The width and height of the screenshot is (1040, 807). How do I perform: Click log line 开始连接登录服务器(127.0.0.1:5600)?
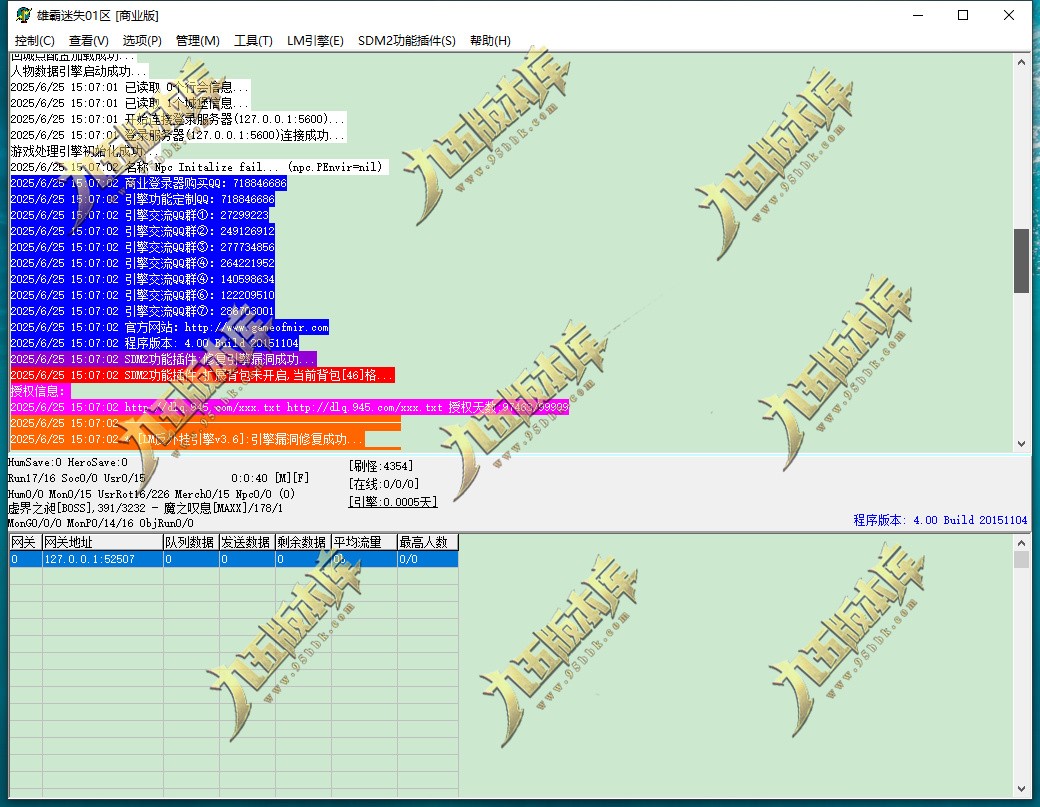178,119
